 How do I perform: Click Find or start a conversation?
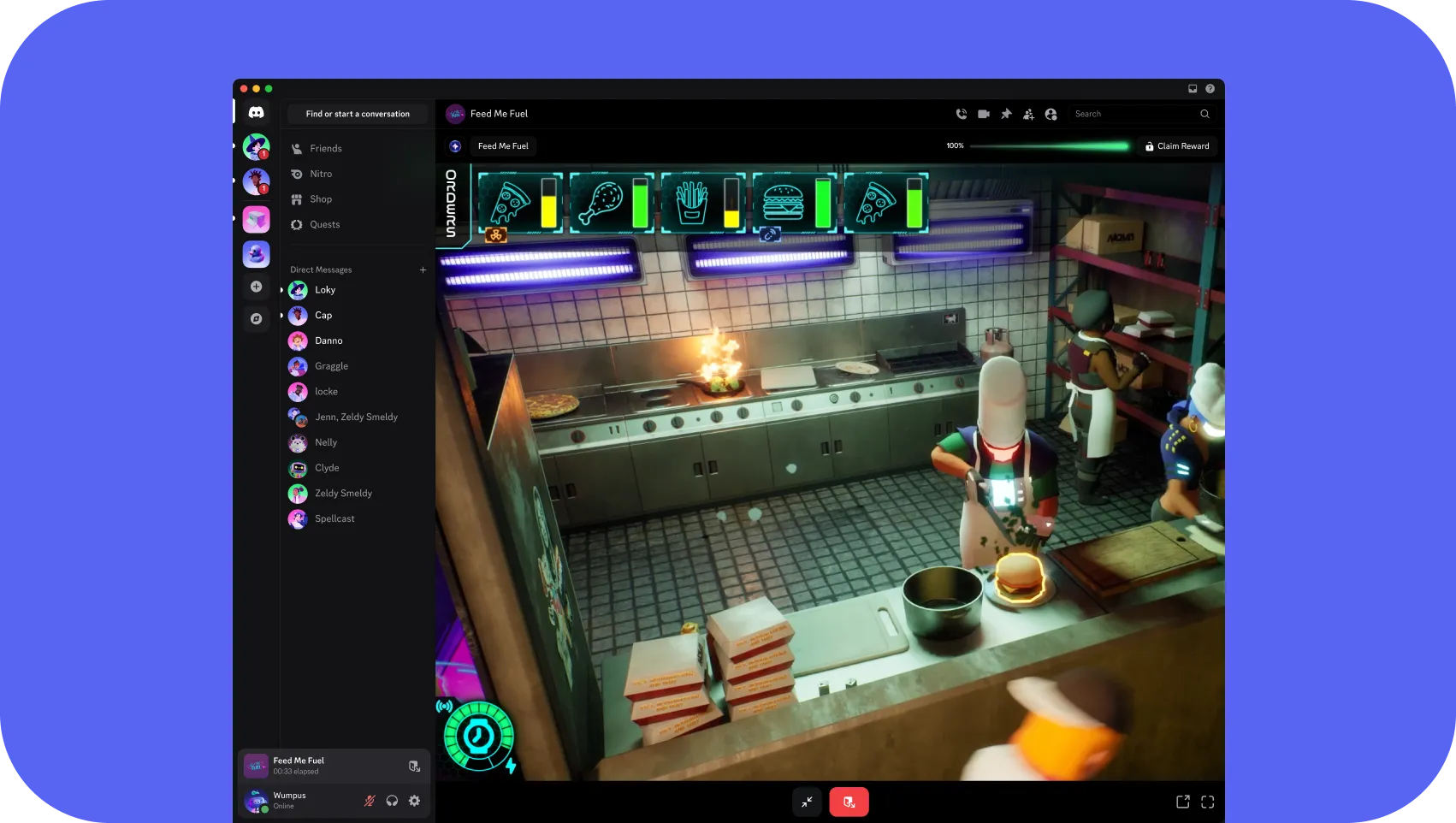coord(358,114)
